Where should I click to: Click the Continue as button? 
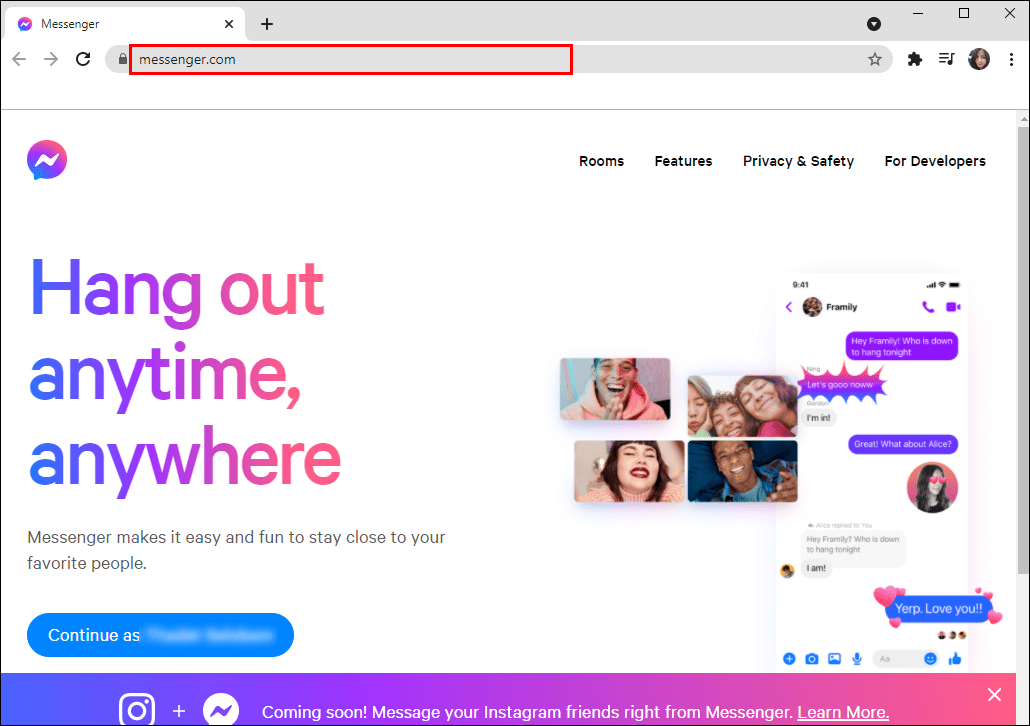coord(160,635)
